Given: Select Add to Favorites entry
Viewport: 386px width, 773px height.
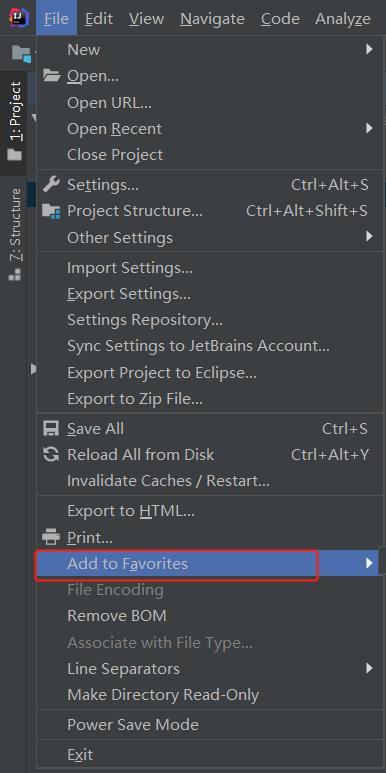Looking at the screenshot, I should (x=210, y=563).
